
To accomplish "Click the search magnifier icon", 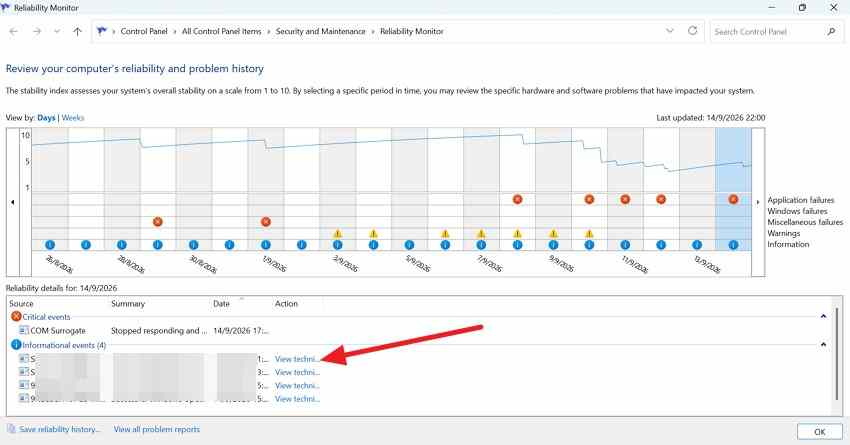I will click(x=831, y=31).
